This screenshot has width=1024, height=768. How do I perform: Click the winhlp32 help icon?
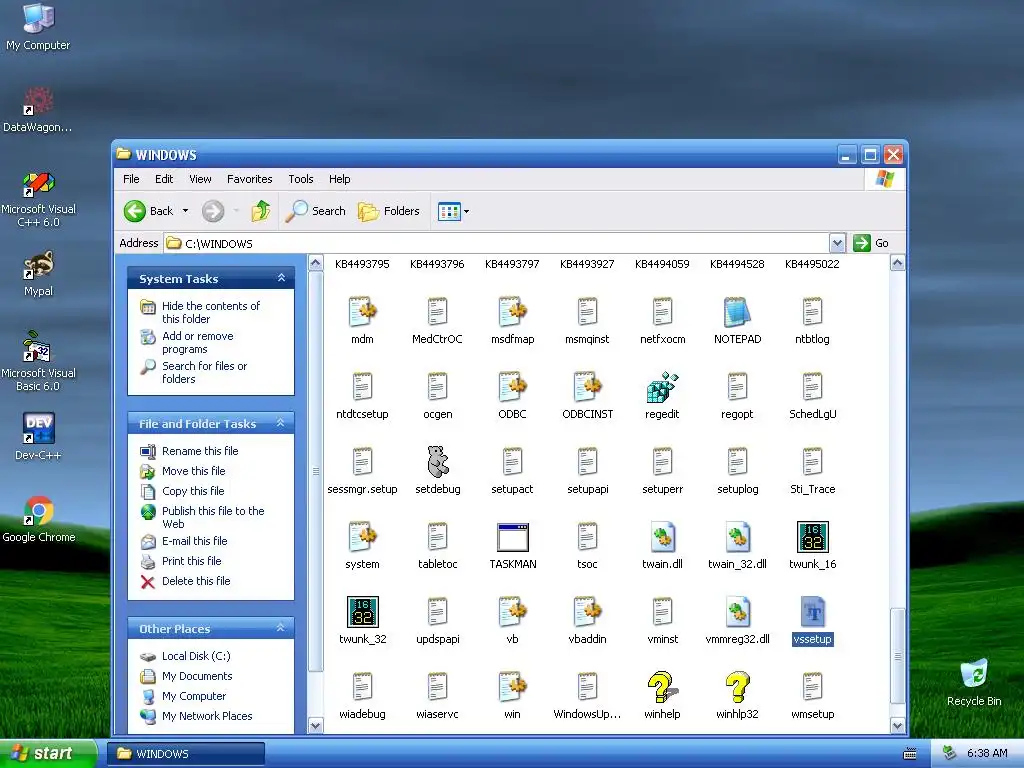click(x=737, y=687)
